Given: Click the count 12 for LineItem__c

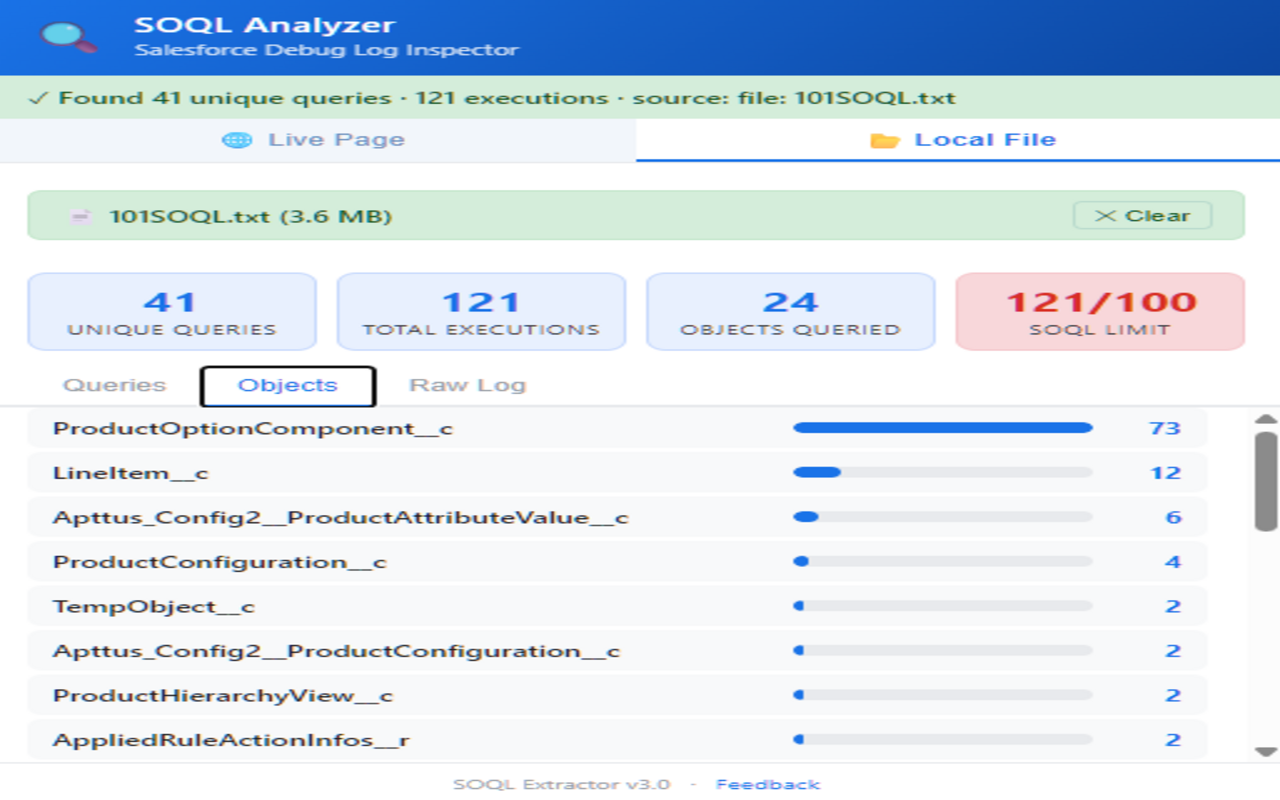Looking at the screenshot, I should click(x=1165, y=473).
